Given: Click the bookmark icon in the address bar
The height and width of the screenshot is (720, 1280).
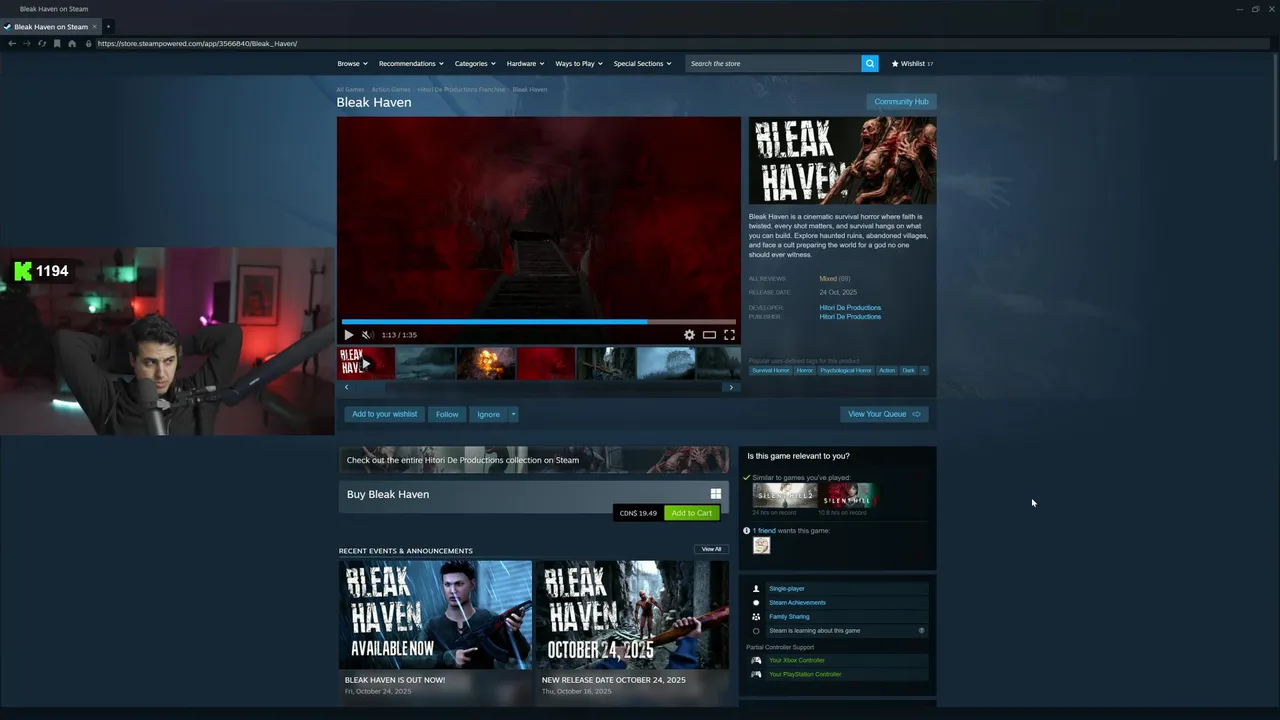Looking at the screenshot, I should click(57, 44).
